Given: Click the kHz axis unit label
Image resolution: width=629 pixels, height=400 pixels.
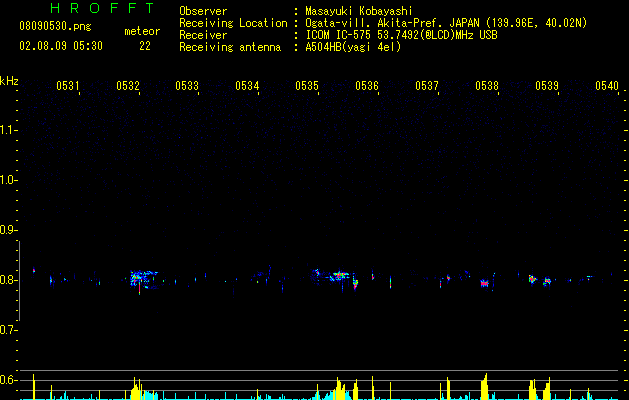Looking at the screenshot, I should [9, 81].
